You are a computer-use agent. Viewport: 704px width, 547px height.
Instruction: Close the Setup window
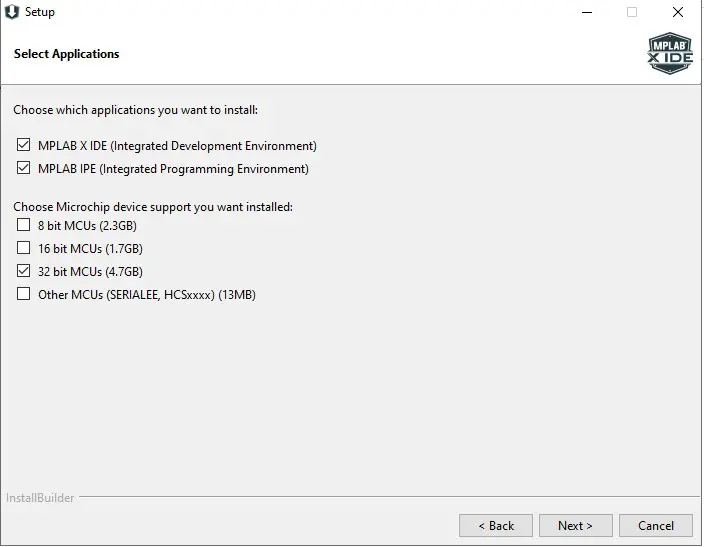(678, 12)
